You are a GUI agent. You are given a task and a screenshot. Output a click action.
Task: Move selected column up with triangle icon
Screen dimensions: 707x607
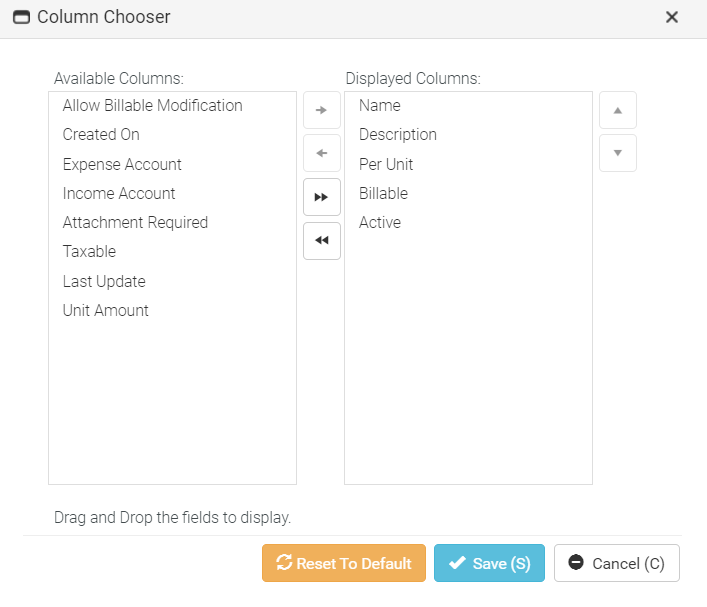point(617,110)
